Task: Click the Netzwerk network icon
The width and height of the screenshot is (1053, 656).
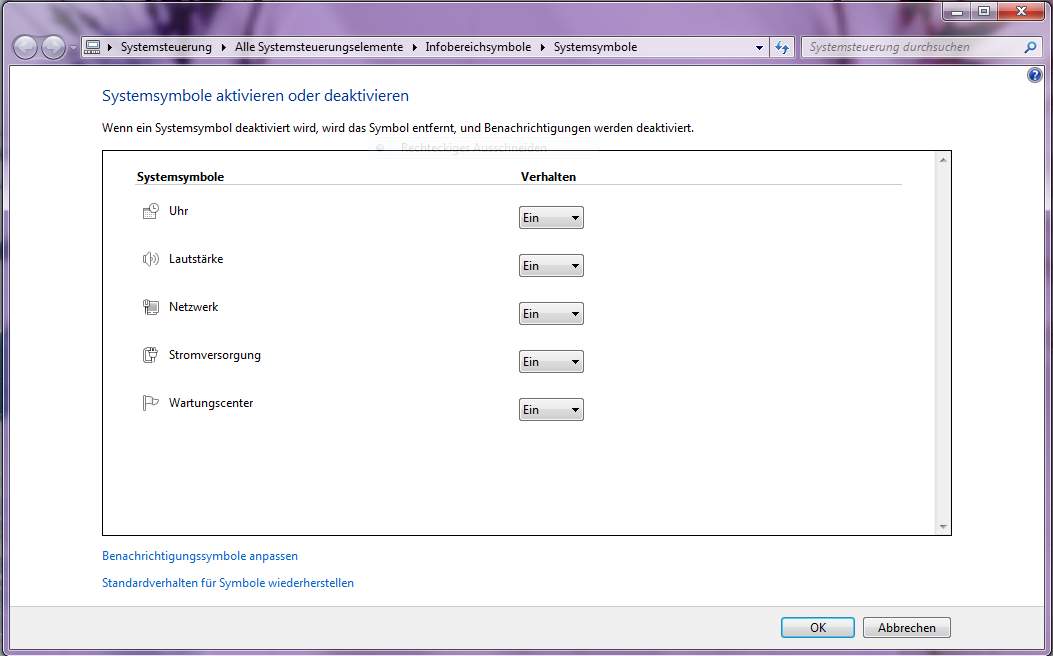Action: pyautogui.click(x=151, y=306)
